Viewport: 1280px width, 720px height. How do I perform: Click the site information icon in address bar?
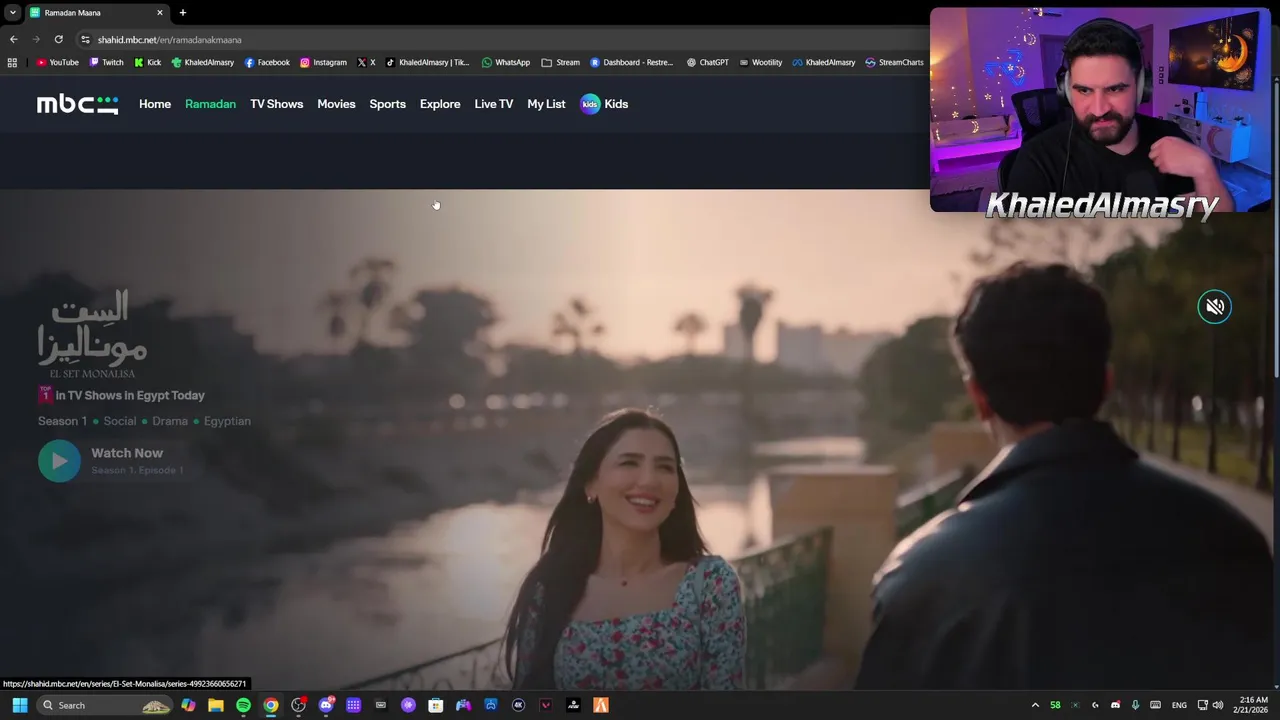(86, 39)
